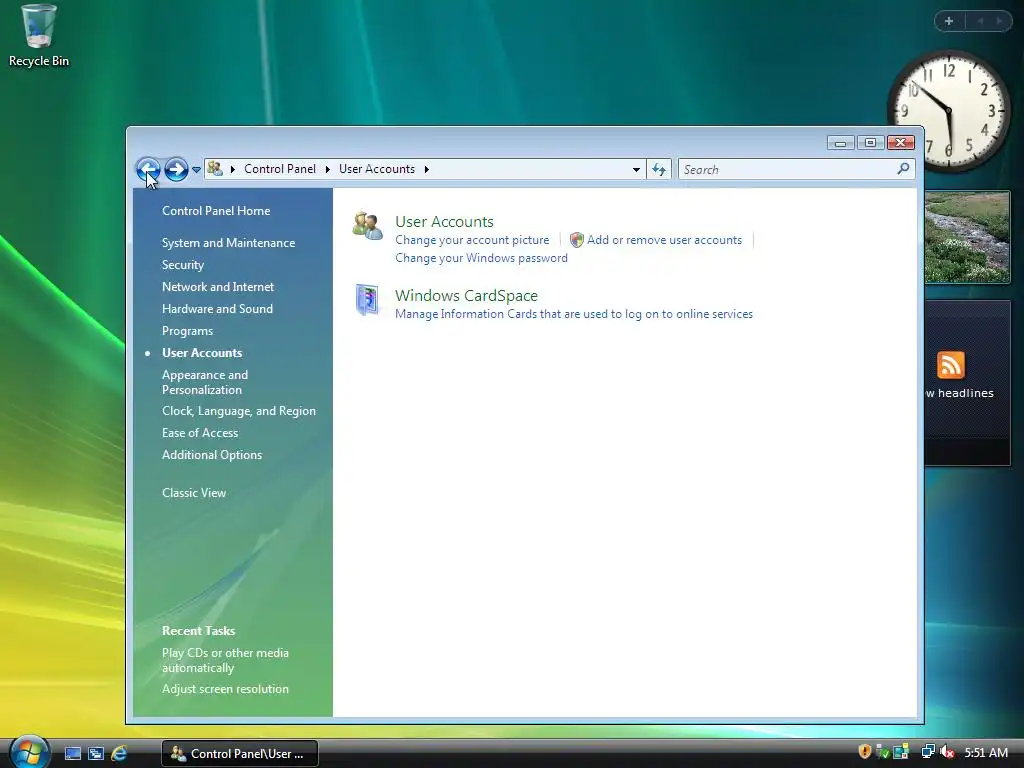Expand arrow before Control Panel breadcrumb
This screenshot has height=768, width=1024.
point(232,170)
